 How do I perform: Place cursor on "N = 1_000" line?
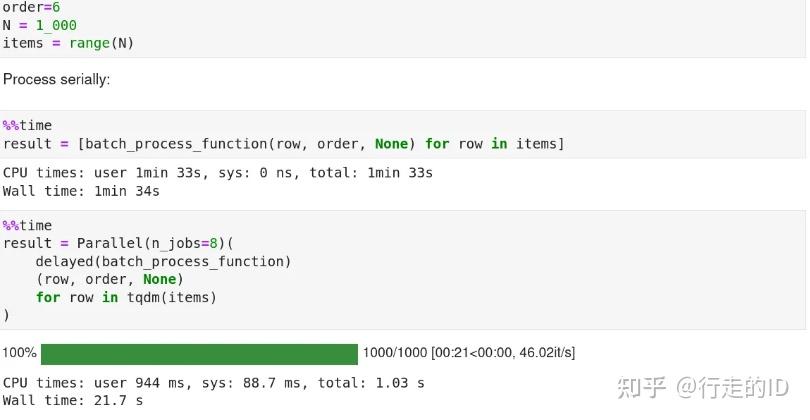pyautogui.click(x=40, y=25)
